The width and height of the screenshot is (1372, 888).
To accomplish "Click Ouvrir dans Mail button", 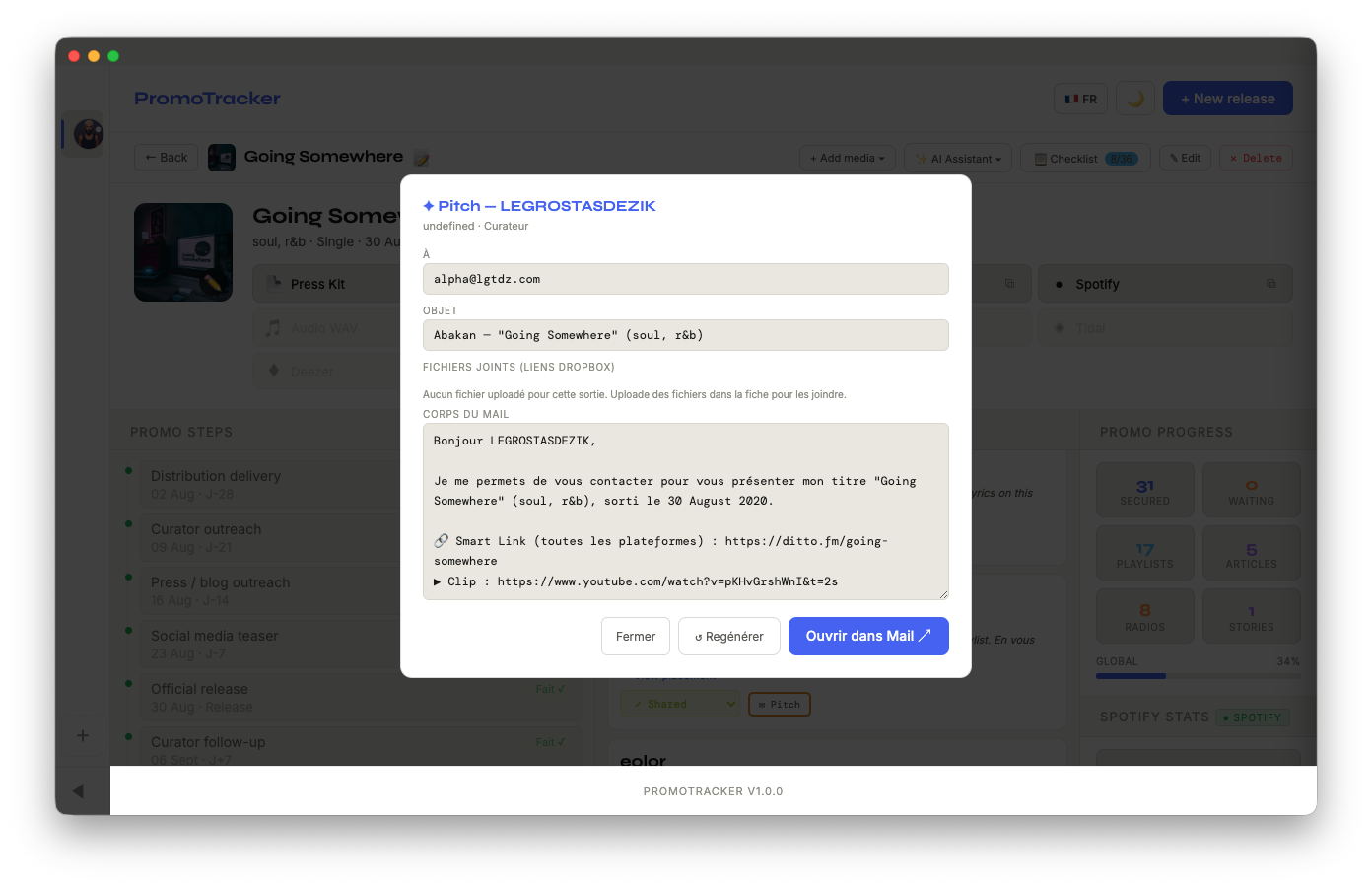I will (867, 636).
